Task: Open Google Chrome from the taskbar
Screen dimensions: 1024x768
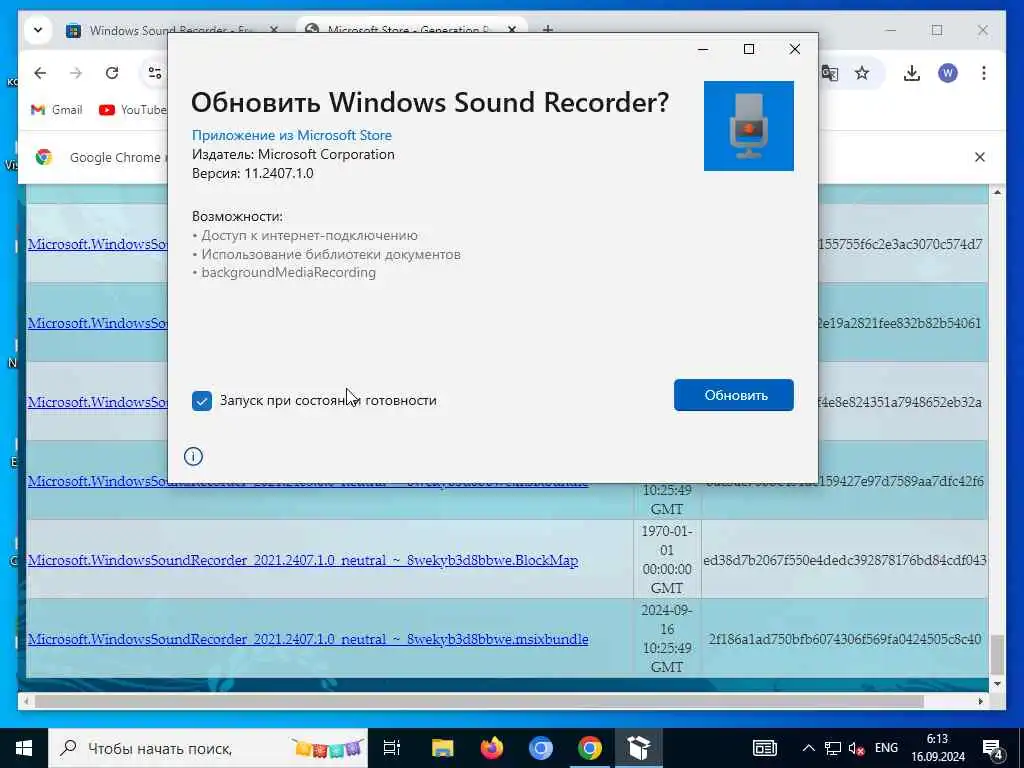Action: (x=589, y=748)
